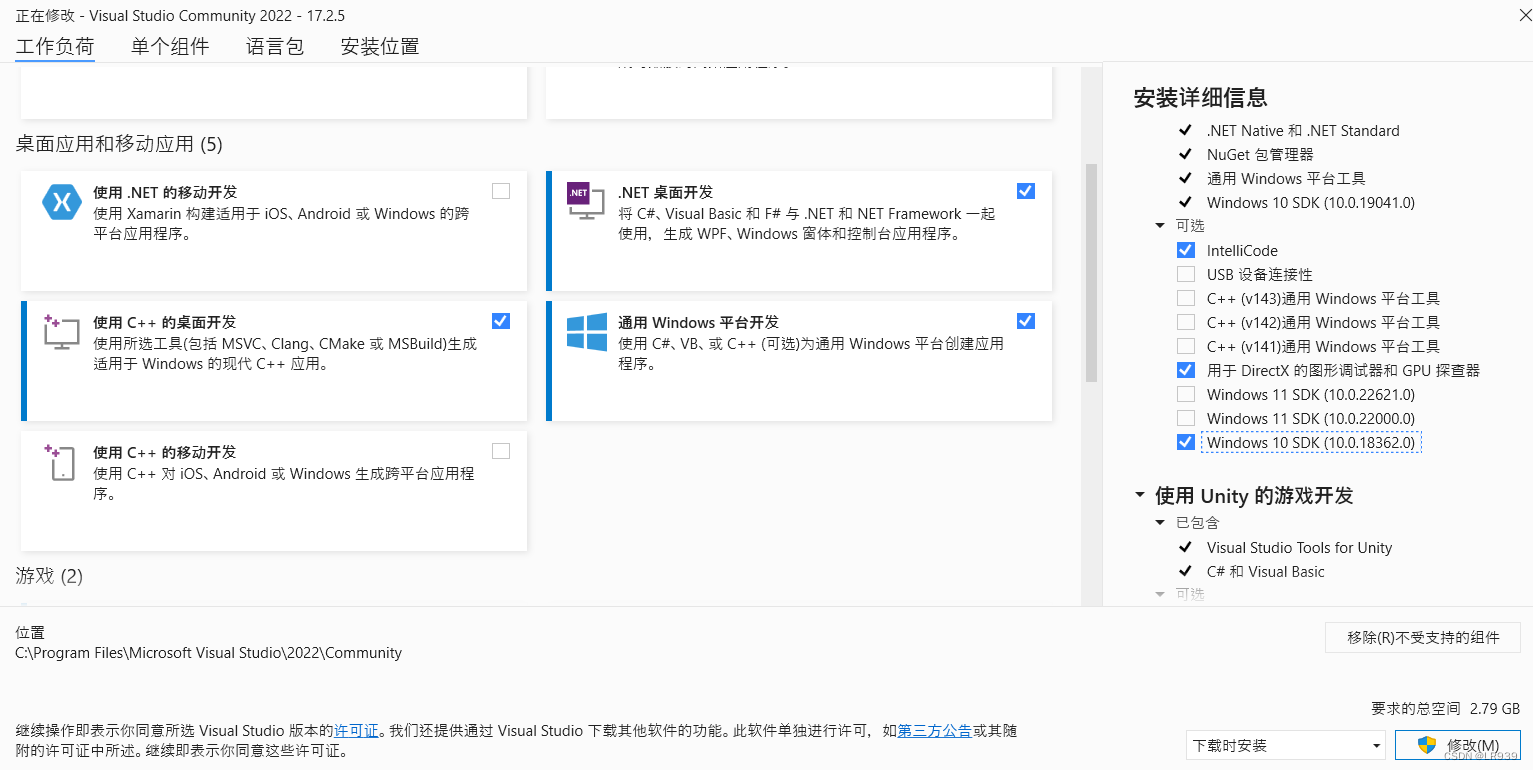This screenshot has width=1533, height=770.
Task: Uncheck Windows 10 SDK (10.0.18362.0)
Action: coord(1185,442)
